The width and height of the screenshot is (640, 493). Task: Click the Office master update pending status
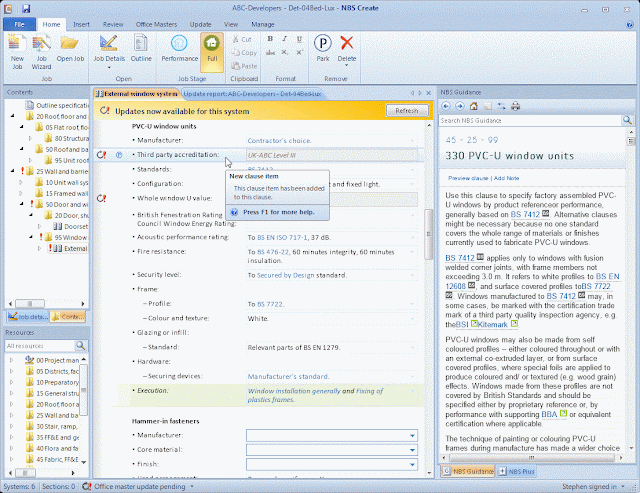pos(140,486)
